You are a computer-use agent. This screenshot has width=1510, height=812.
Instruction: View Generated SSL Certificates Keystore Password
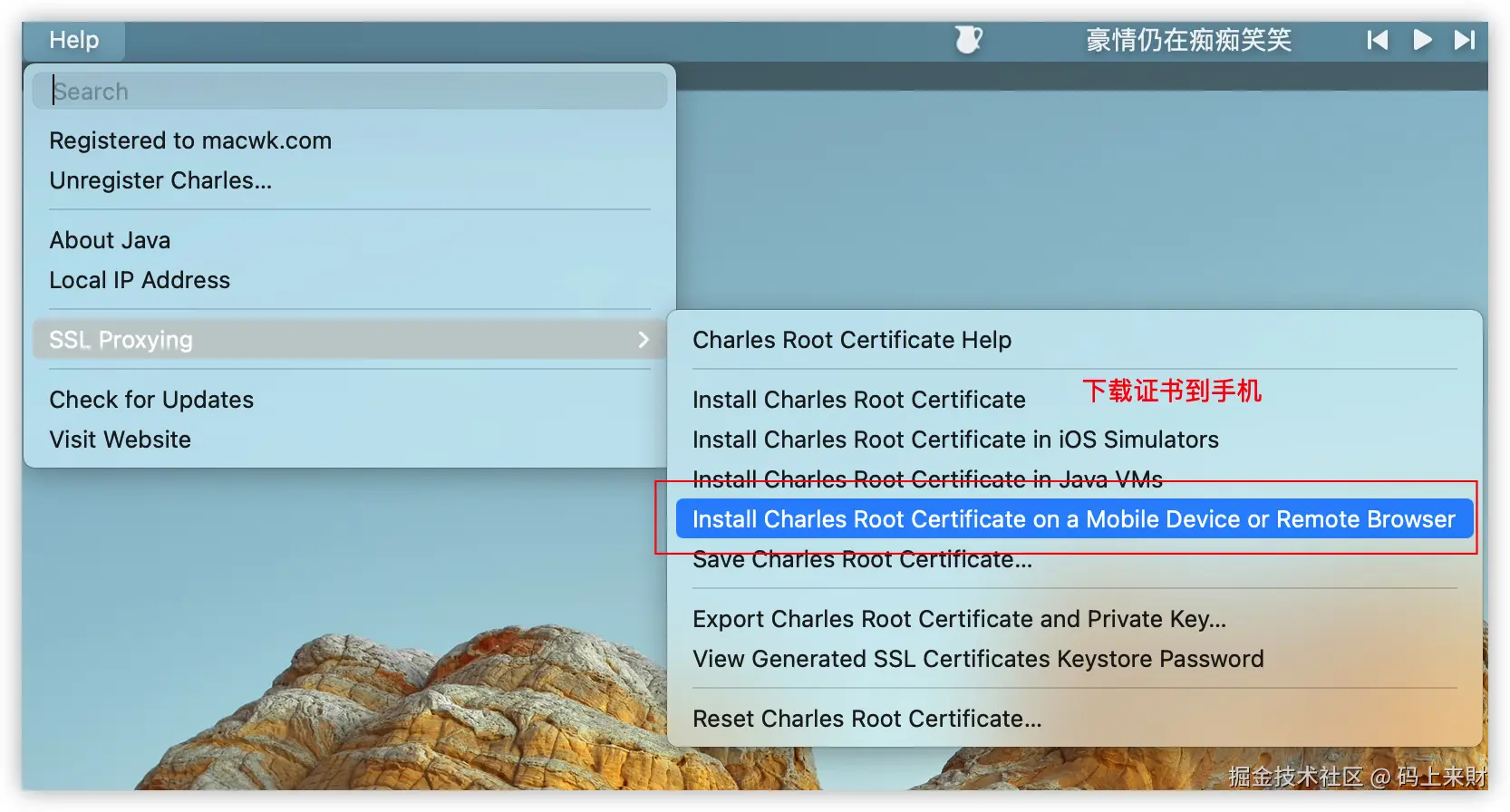(978, 659)
